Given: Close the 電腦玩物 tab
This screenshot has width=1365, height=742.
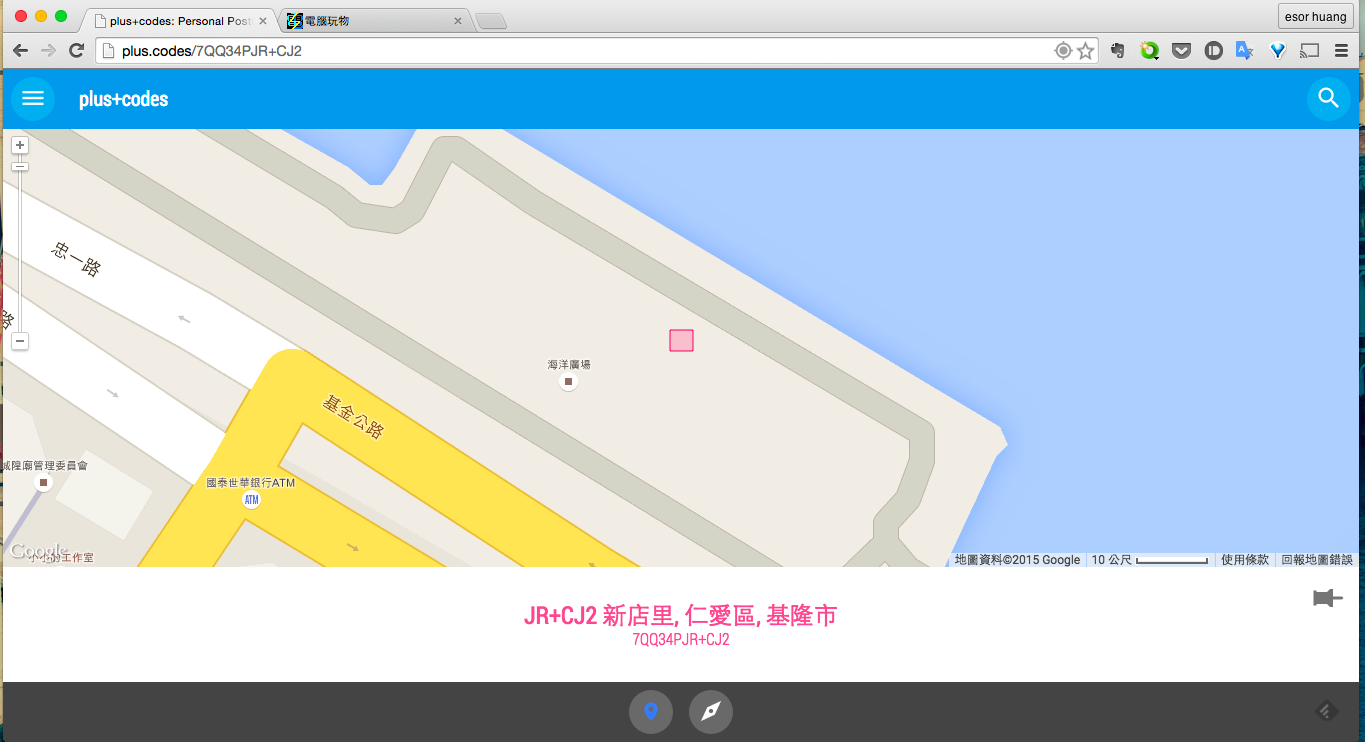Looking at the screenshot, I should pos(458,20).
